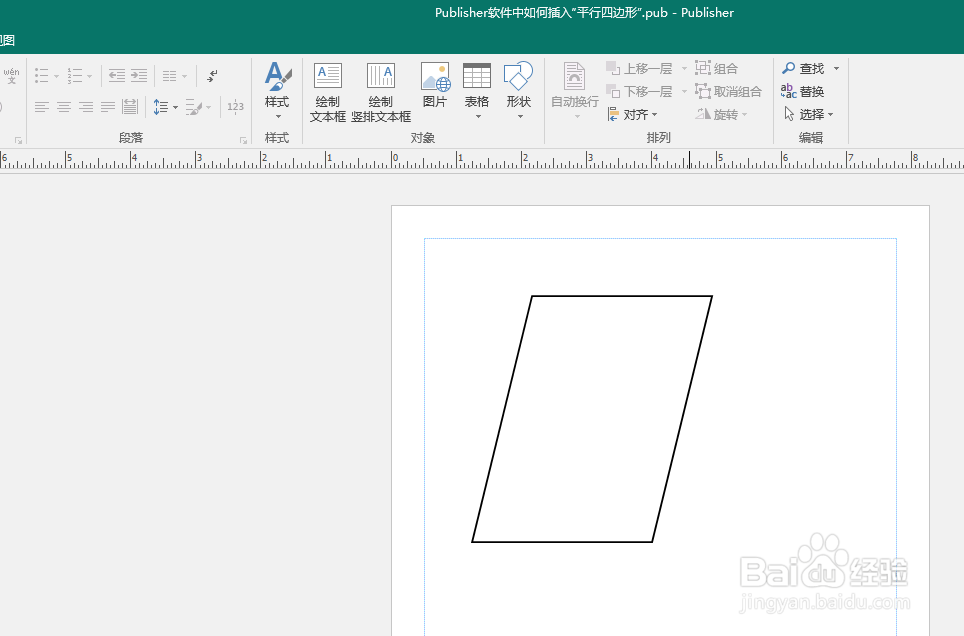Insert a picture with 图片
The height and width of the screenshot is (636, 964).
[435, 85]
